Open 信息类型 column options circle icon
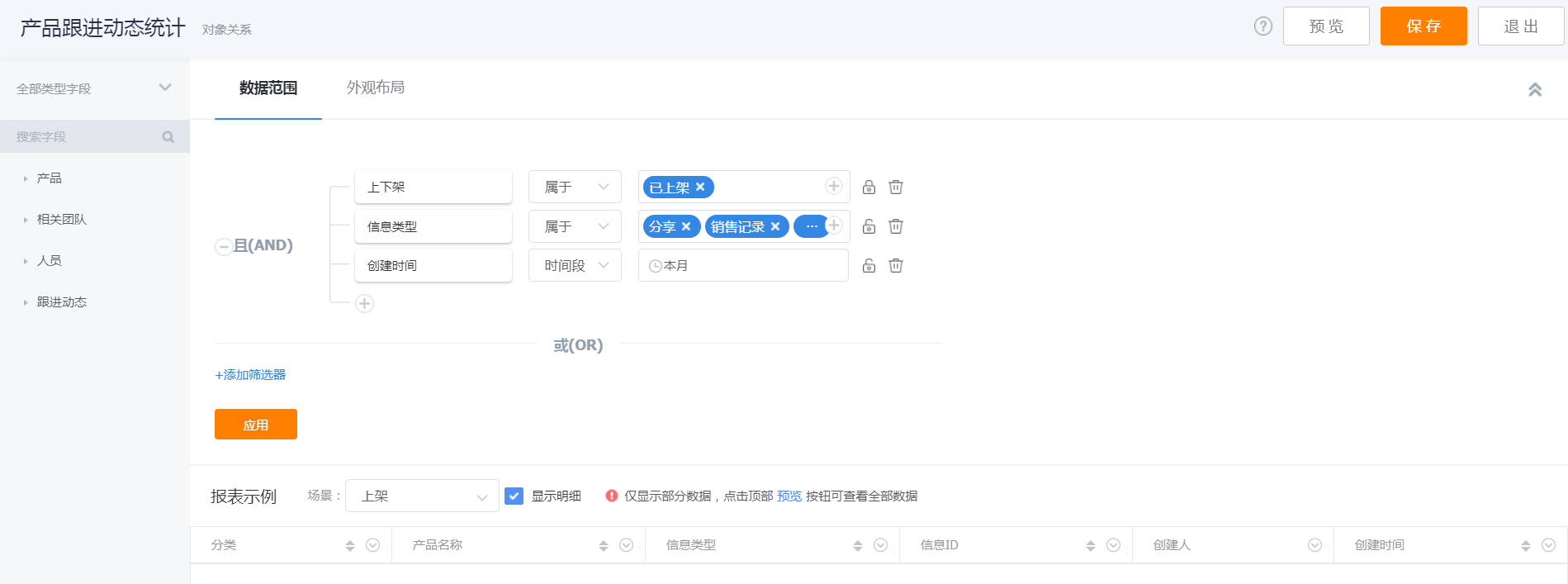 [x=880, y=545]
